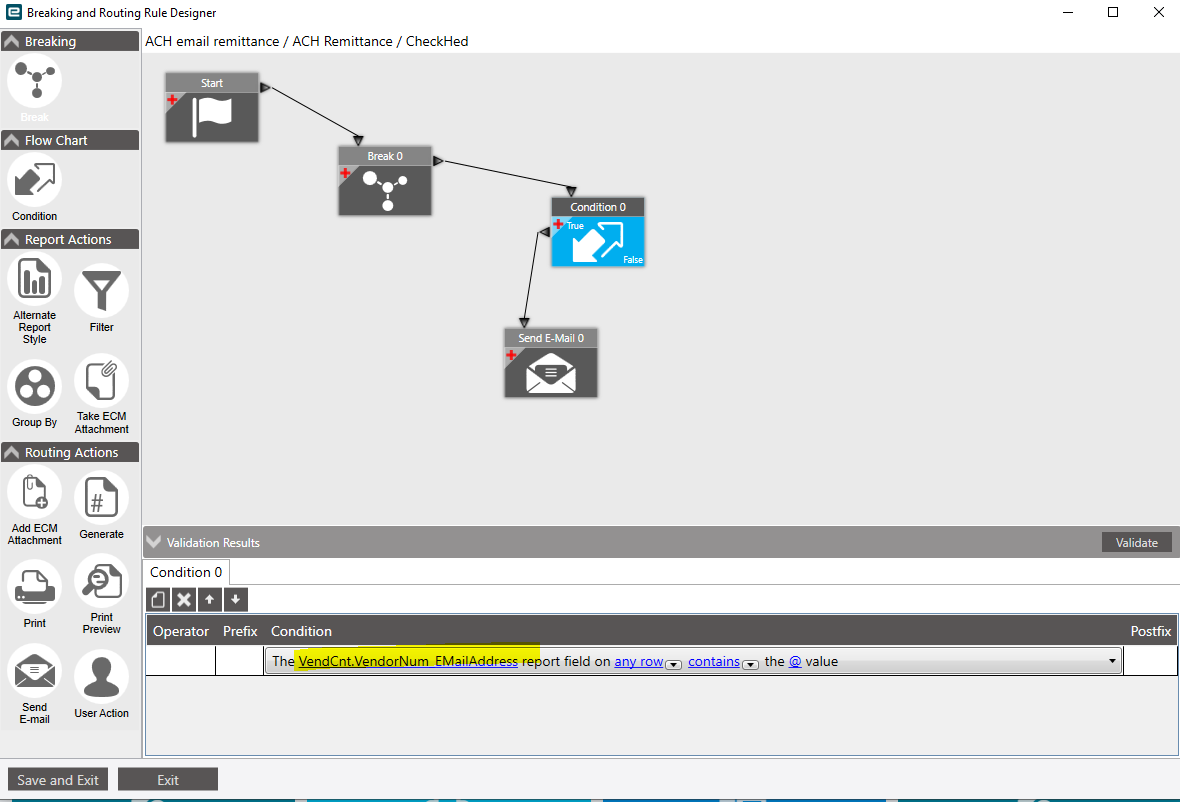Click the Postfix cell in condition row
The width and height of the screenshot is (1180, 802).
[x=1150, y=661]
